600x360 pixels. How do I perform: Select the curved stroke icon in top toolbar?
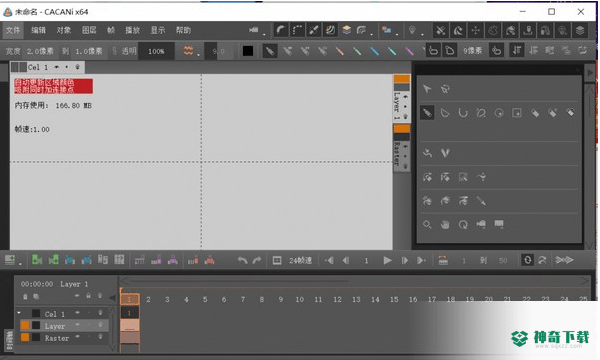click(x=280, y=30)
